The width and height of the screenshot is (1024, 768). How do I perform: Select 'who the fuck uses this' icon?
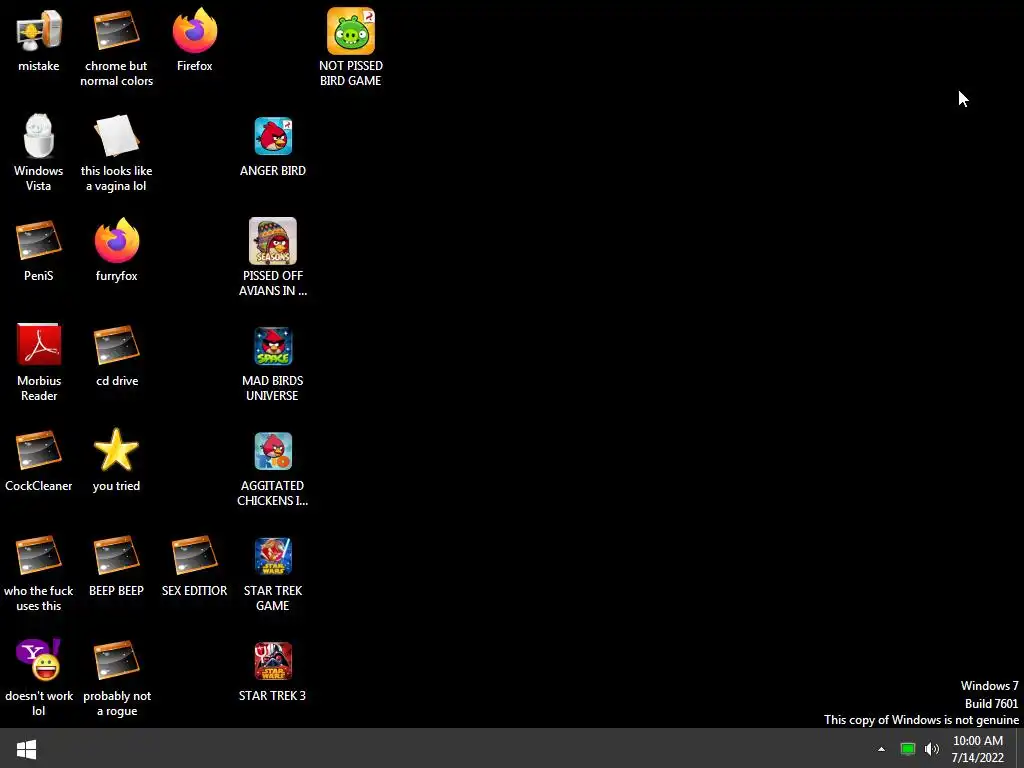39,555
